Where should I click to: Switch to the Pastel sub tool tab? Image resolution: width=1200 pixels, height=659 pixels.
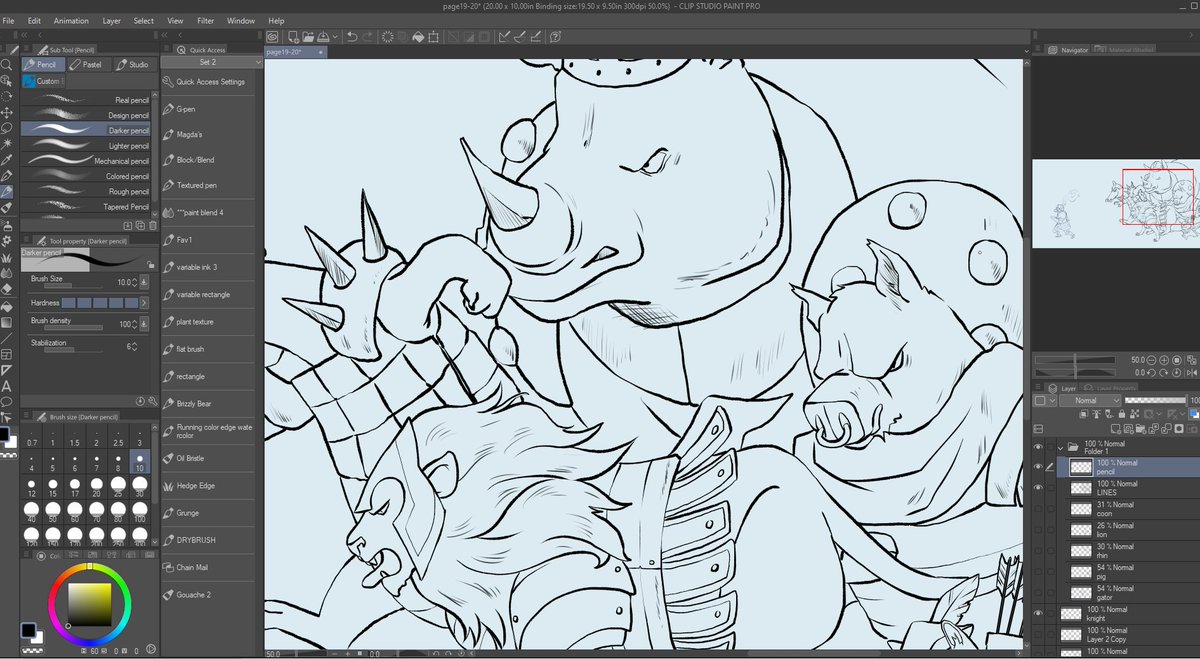tap(90, 64)
